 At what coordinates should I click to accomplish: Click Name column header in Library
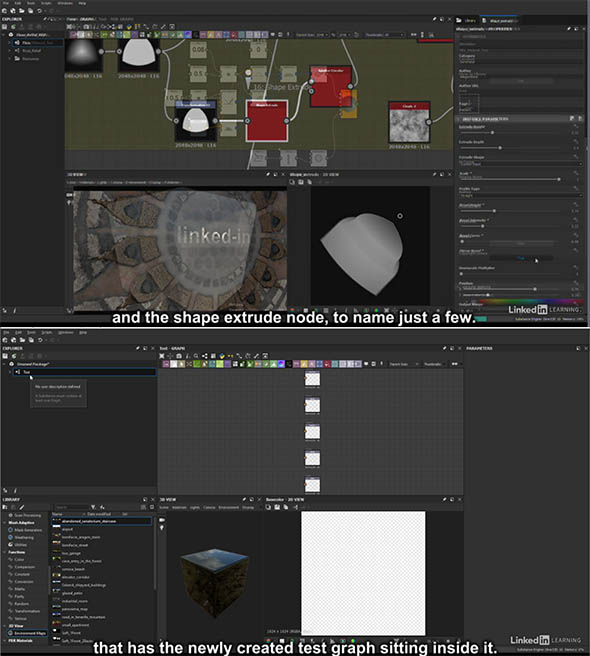click(x=57, y=514)
